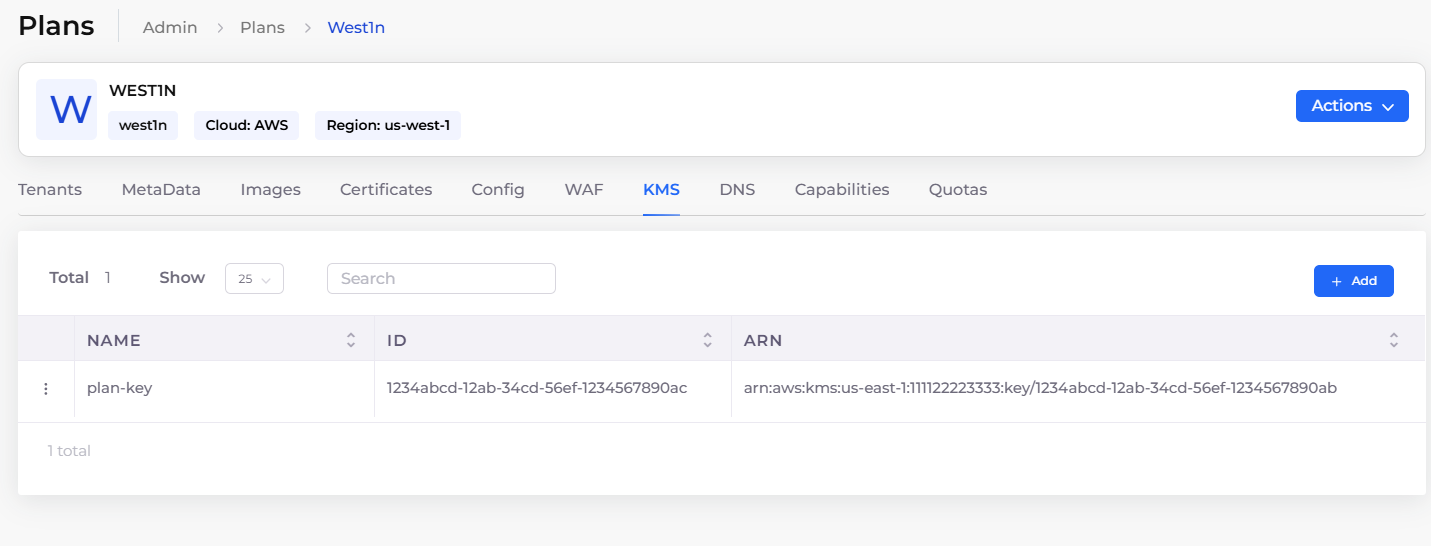This screenshot has height=546, width=1431.
Task: View the DNS tab
Action: pyautogui.click(x=737, y=190)
